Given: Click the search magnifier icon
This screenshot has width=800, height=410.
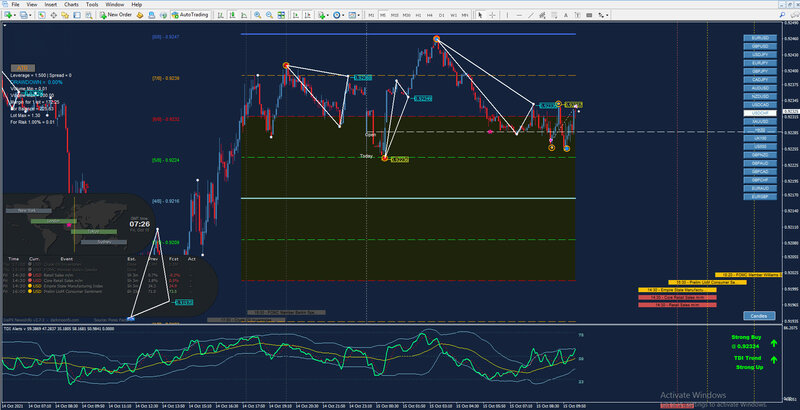Looking at the screenshot, I should click(x=782, y=15).
